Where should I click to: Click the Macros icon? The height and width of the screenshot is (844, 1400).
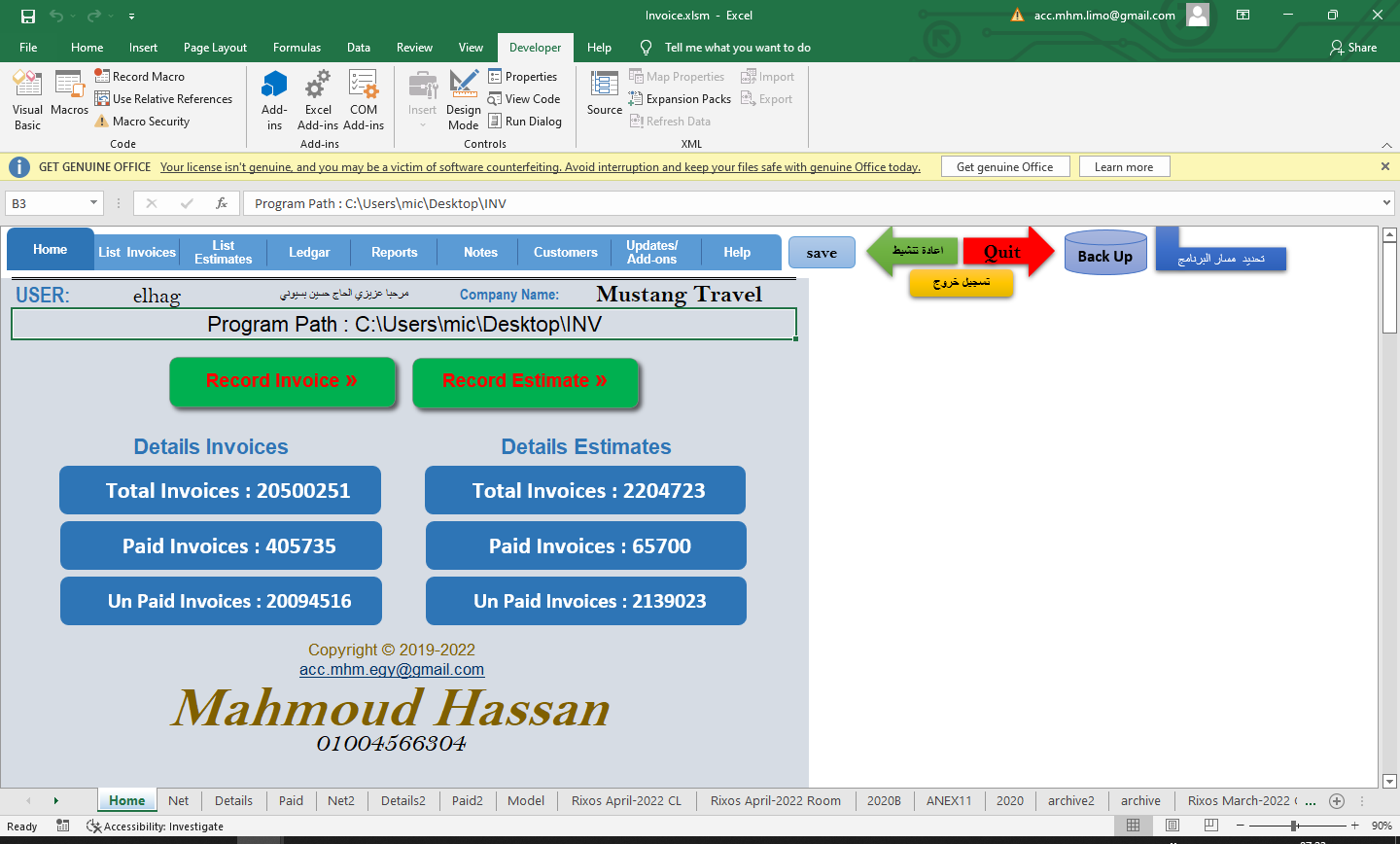[x=69, y=93]
